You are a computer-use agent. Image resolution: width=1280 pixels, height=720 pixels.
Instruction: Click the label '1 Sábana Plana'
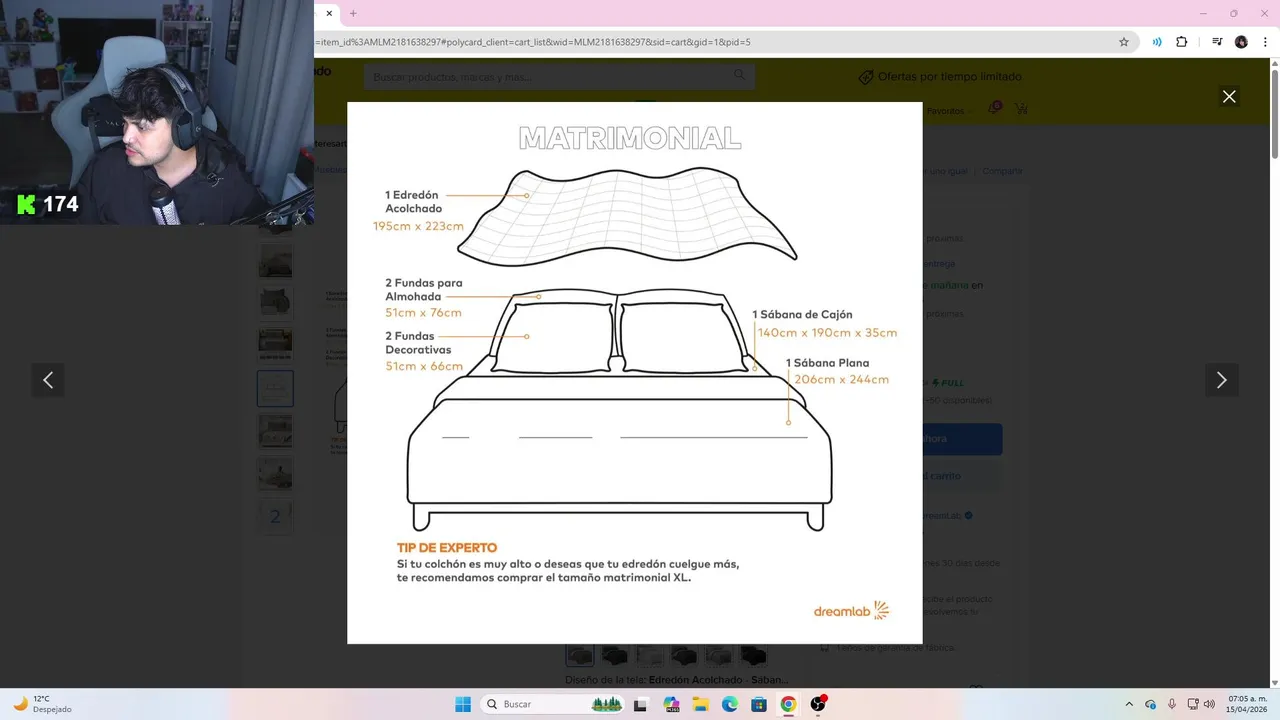coord(827,363)
